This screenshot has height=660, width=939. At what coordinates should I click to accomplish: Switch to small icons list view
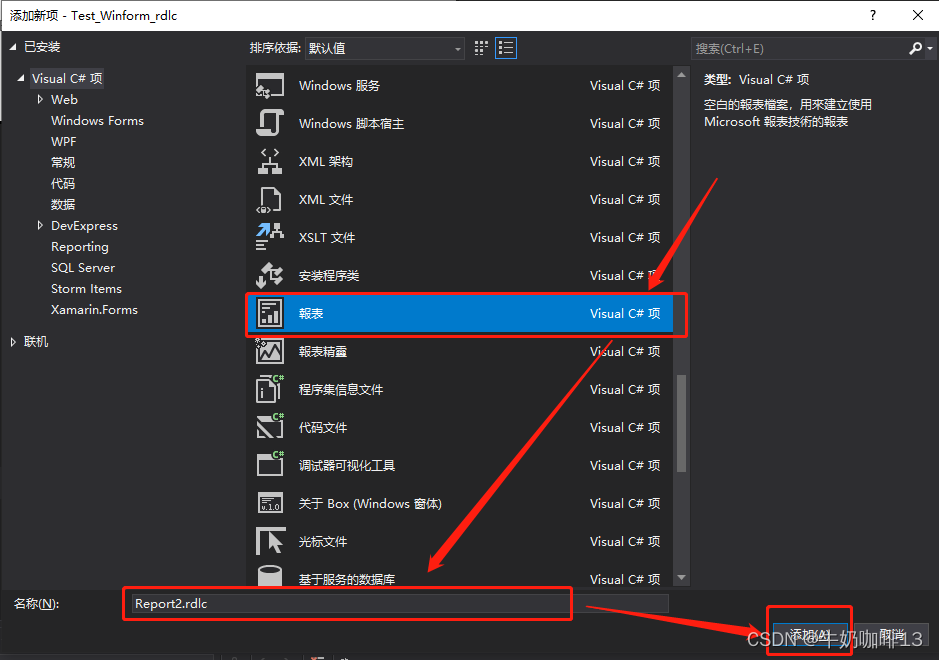click(x=506, y=49)
